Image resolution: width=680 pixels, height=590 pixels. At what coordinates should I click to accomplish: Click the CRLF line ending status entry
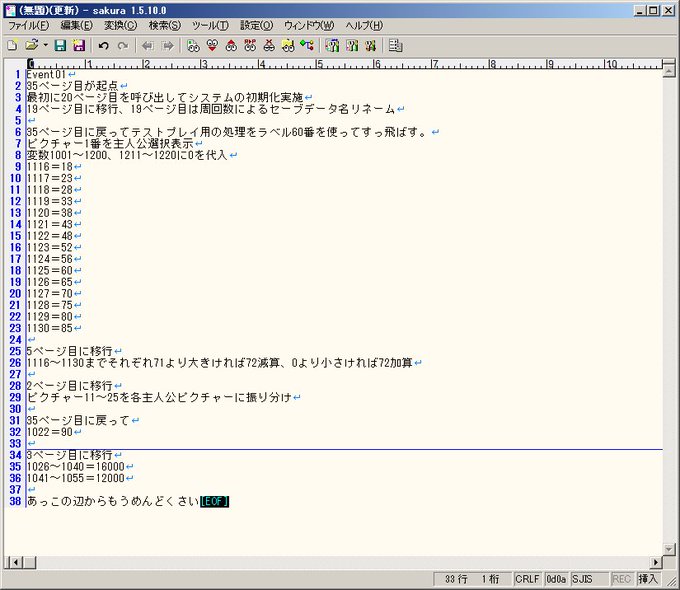coord(527,579)
